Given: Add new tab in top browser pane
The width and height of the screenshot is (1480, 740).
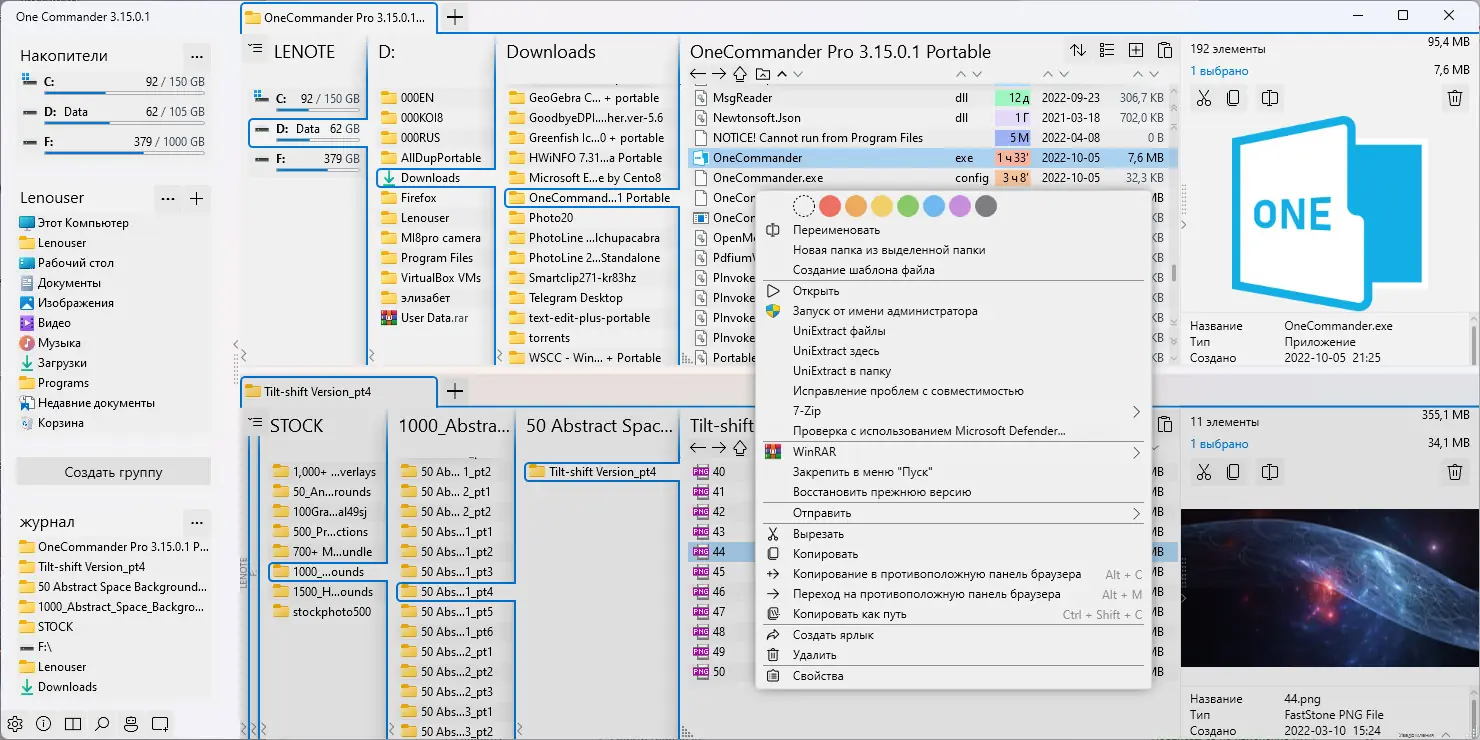Looking at the screenshot, I should pos(455,17).
